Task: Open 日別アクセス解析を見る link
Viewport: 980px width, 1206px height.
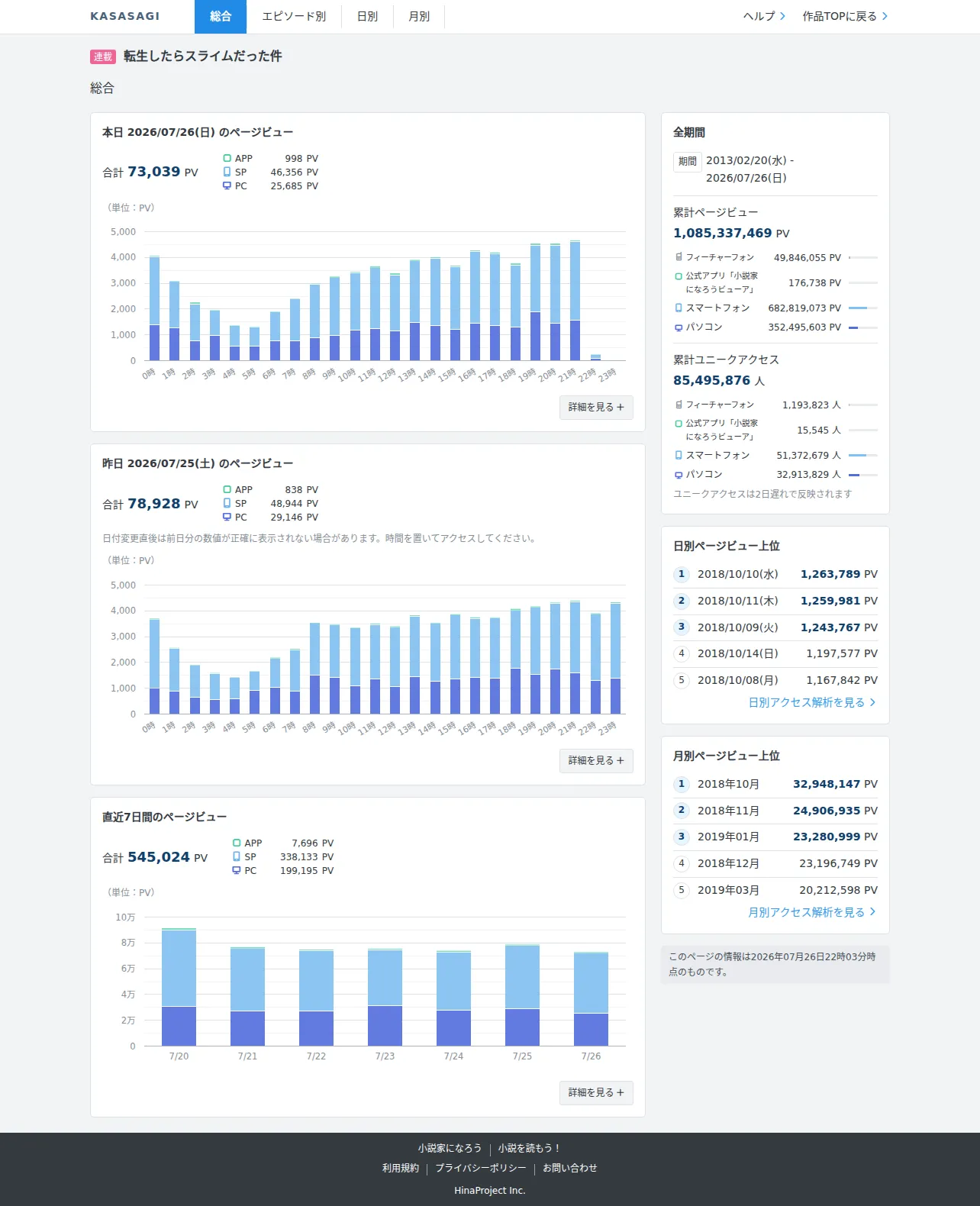Action: coord(812,702)
